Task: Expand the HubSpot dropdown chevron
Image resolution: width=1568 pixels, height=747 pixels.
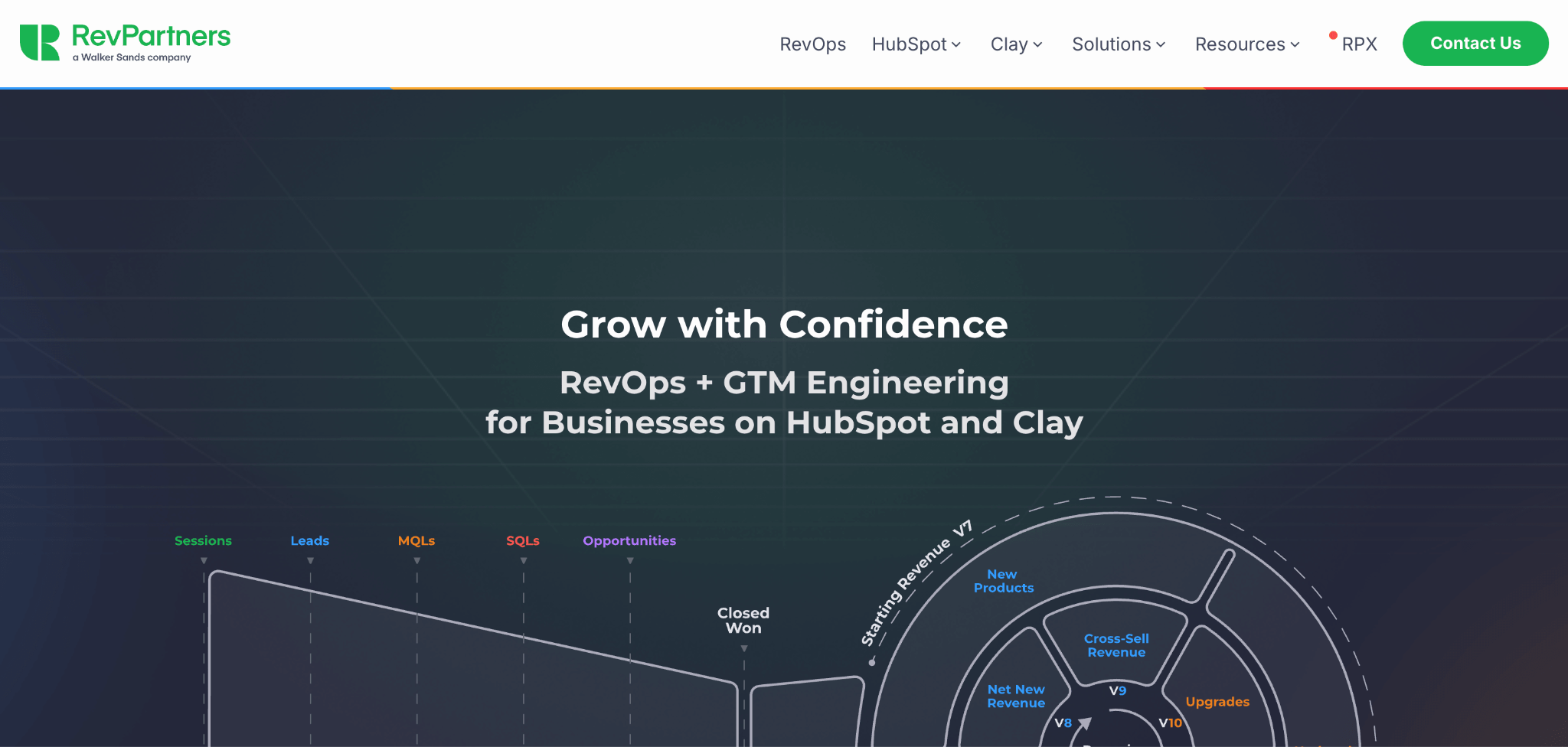Action: tap(956, 45)
